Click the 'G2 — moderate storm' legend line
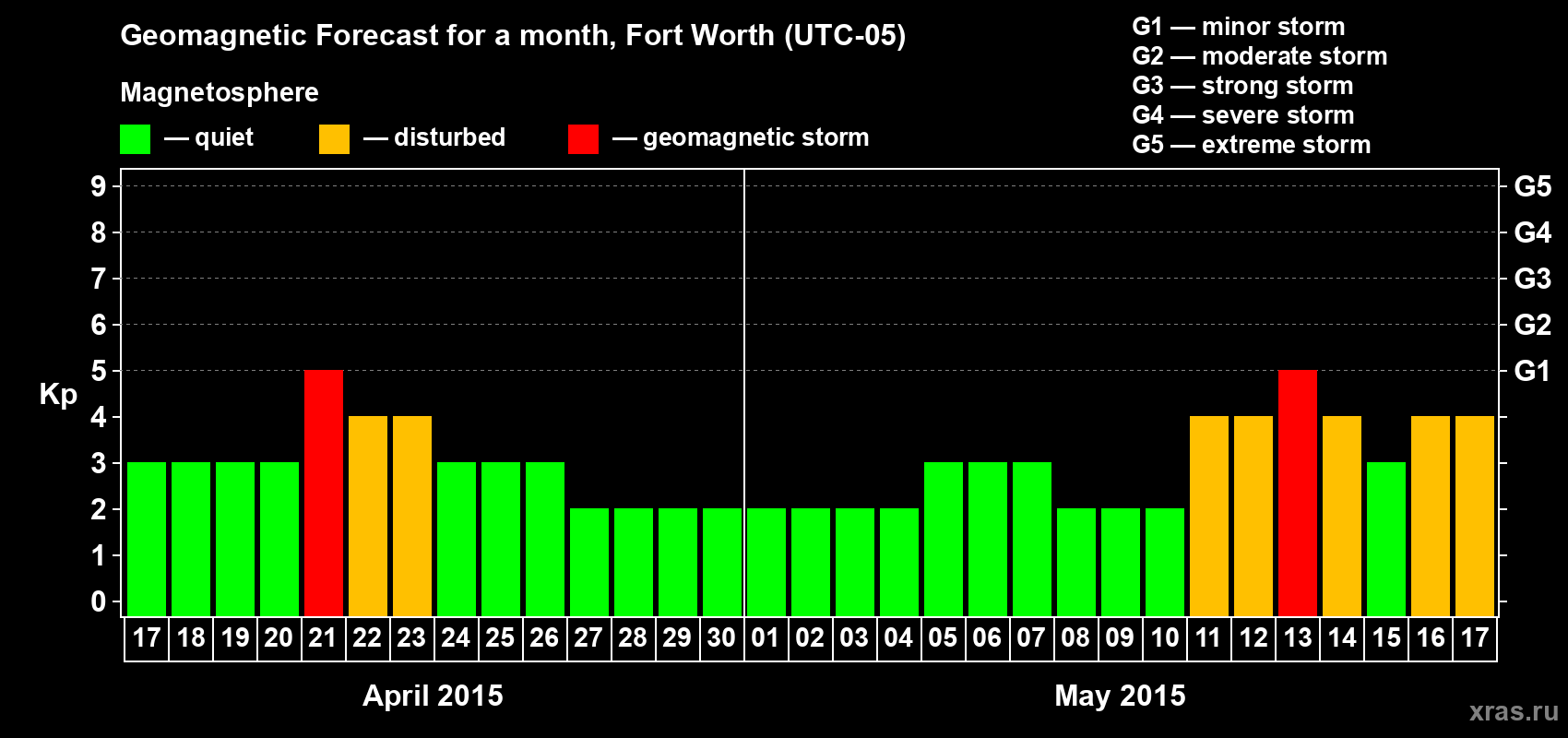Image resolution: width=1568 pixels, height=738 pixels. pyautogui.click(x=1260, y=56)
